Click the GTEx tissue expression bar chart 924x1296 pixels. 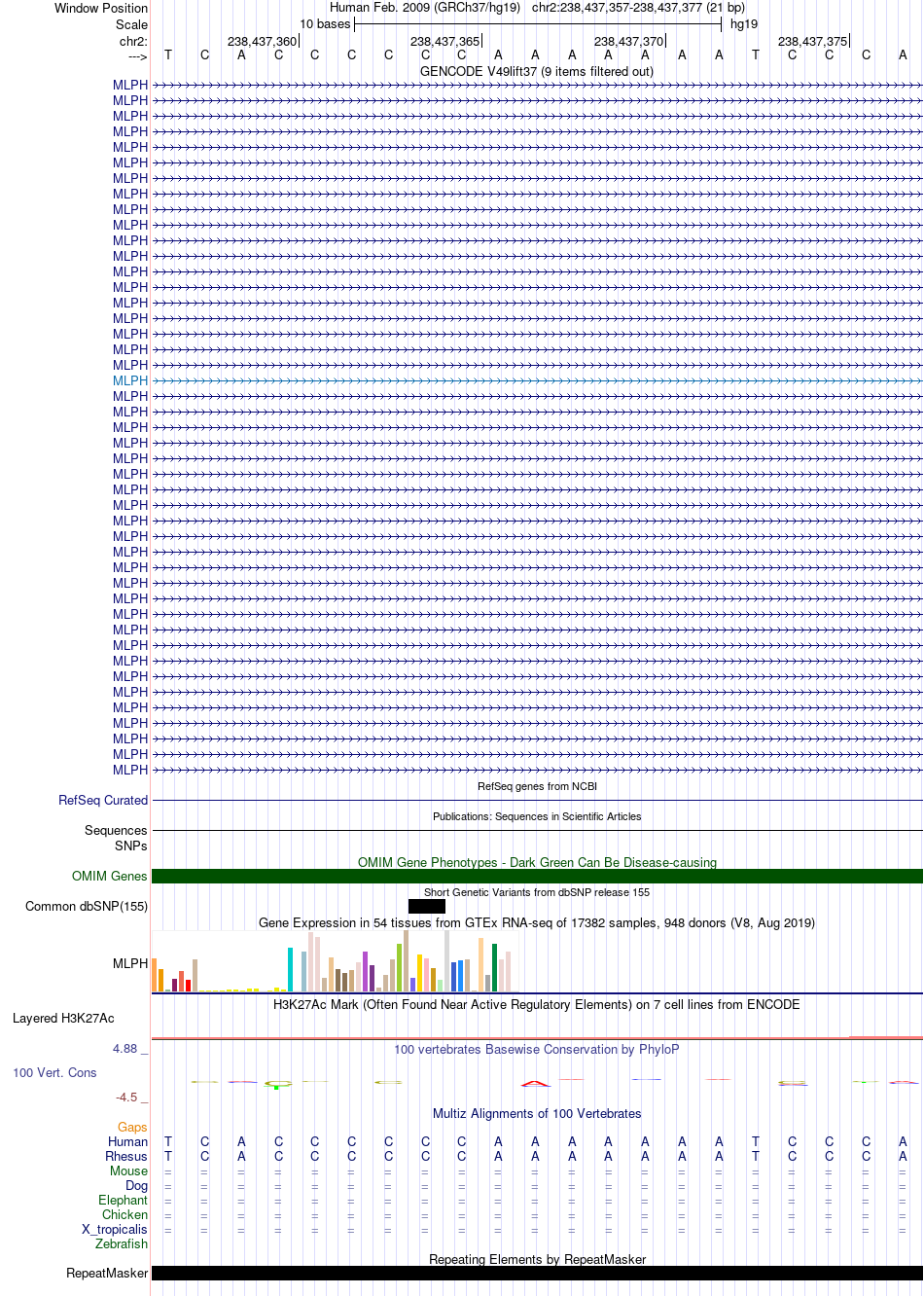335,961
